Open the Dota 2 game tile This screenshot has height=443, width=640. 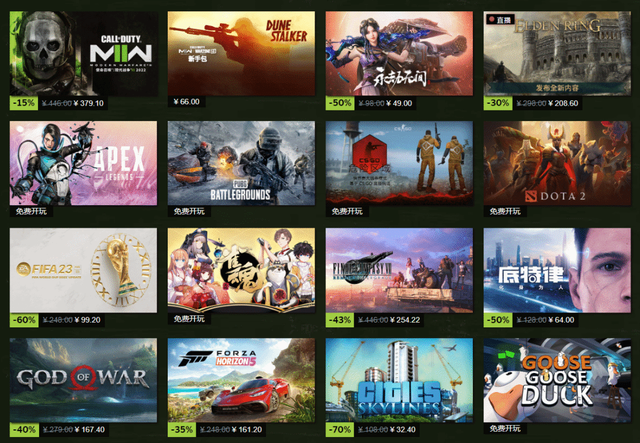[557, 163]
